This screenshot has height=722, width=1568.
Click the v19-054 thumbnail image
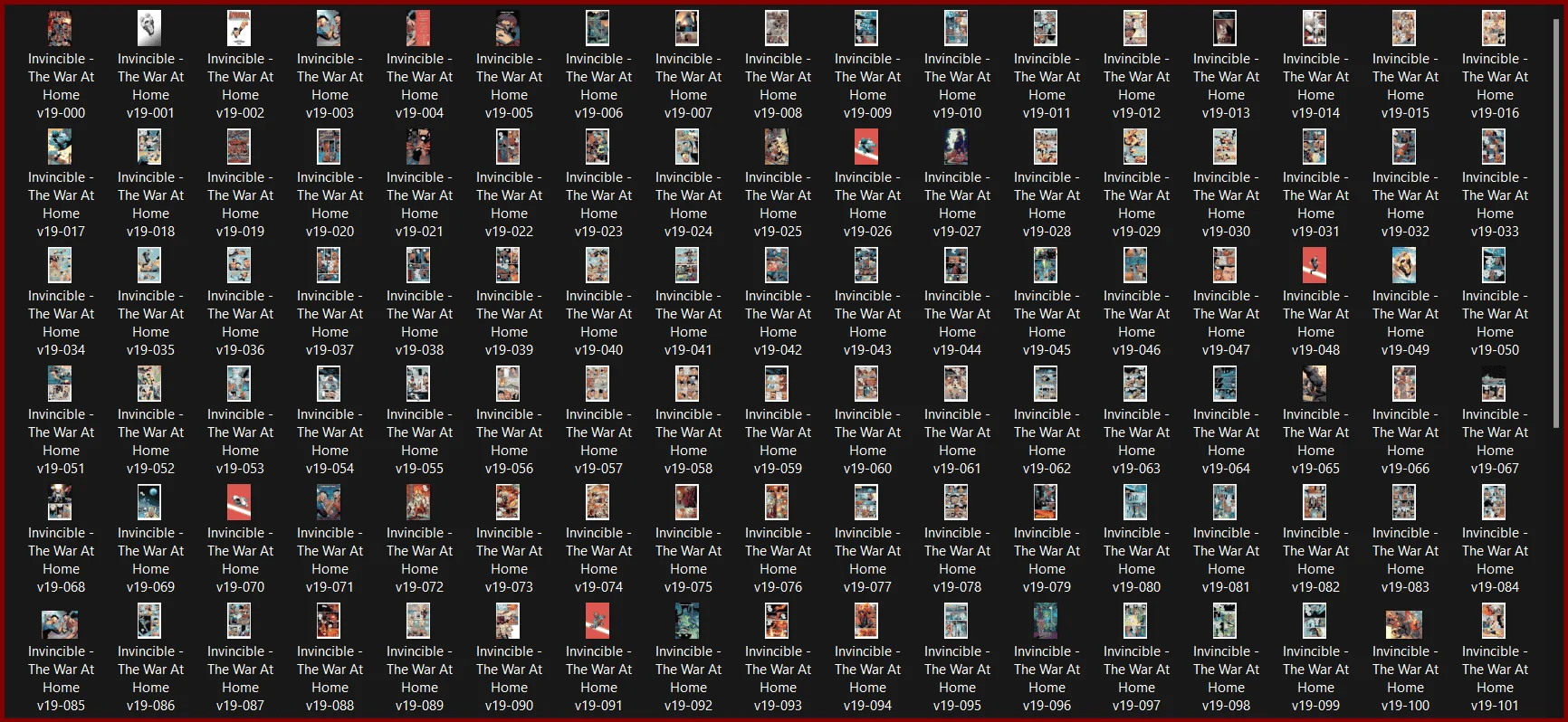(330, 385)
